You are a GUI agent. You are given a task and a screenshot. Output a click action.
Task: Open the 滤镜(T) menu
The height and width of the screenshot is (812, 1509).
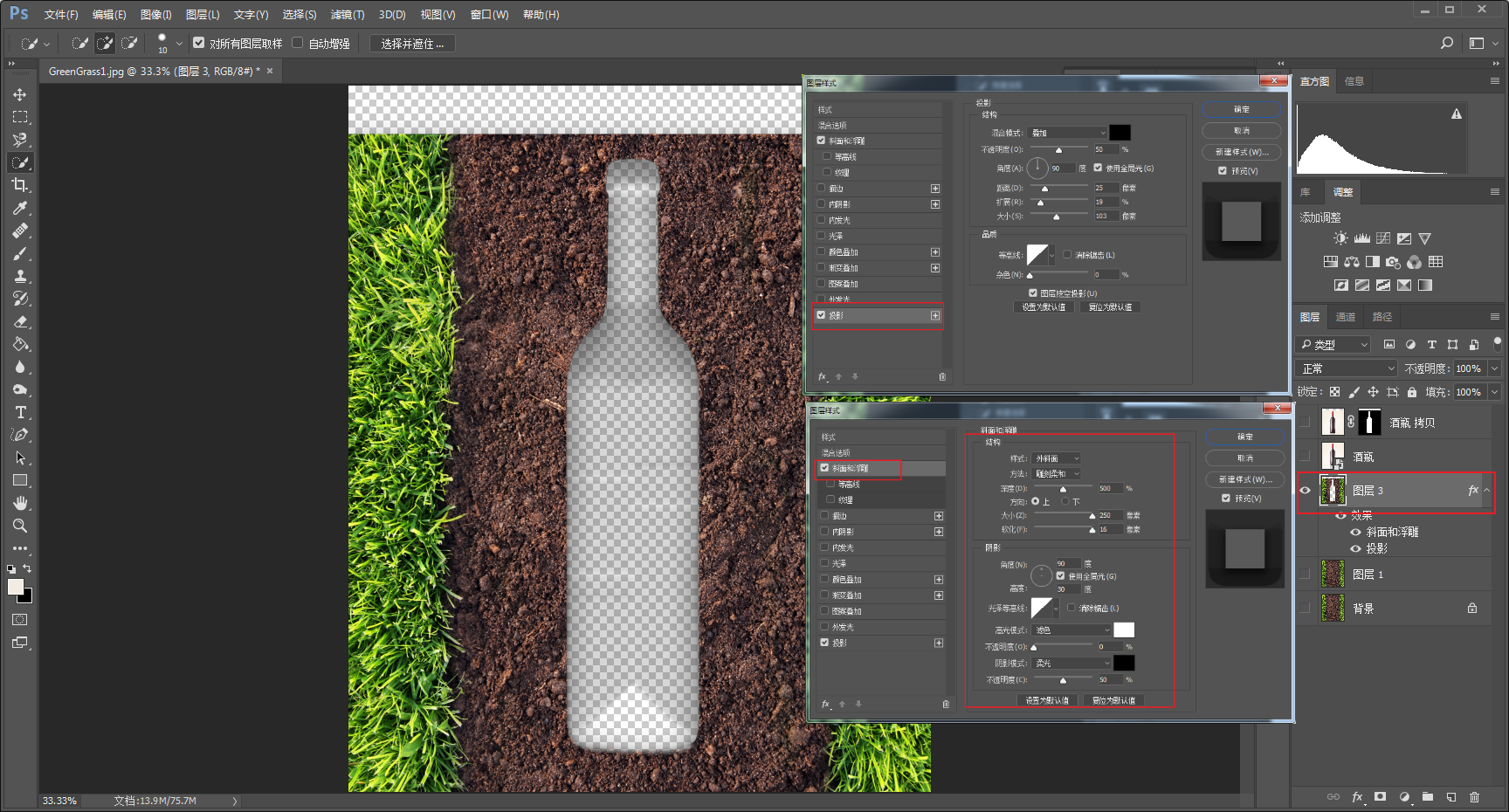pyautogui.click(x=348, y=15)
